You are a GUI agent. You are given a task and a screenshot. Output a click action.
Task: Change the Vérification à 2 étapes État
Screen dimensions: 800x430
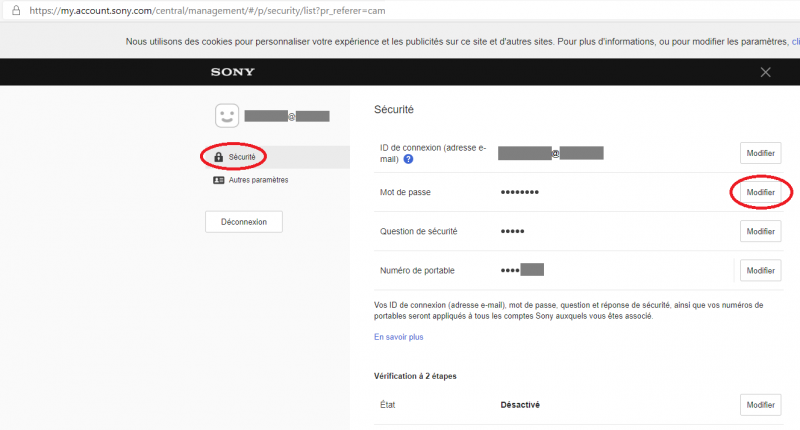760,405
